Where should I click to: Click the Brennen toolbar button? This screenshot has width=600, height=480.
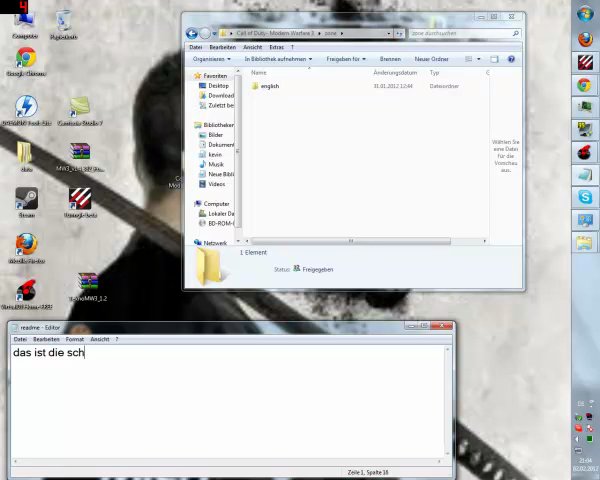coord(390,59)
